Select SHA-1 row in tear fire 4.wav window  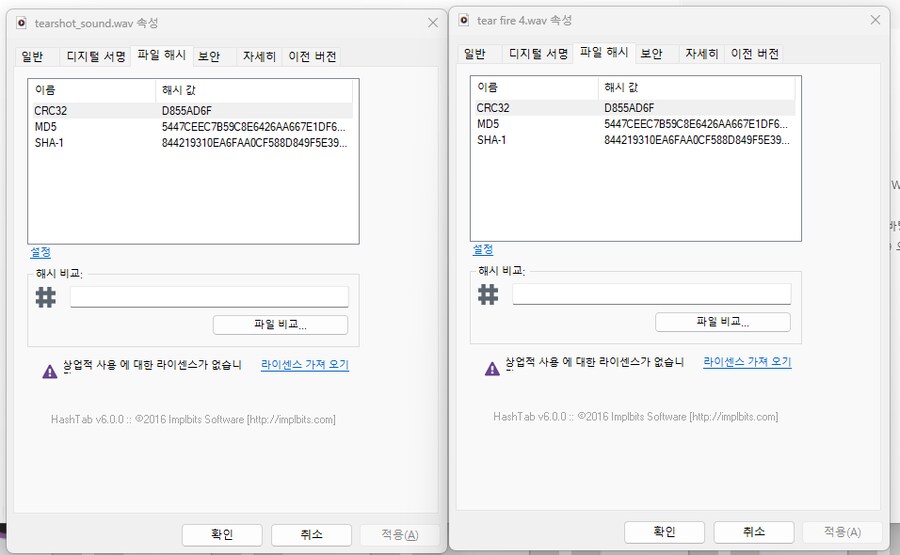click(633, 140)
